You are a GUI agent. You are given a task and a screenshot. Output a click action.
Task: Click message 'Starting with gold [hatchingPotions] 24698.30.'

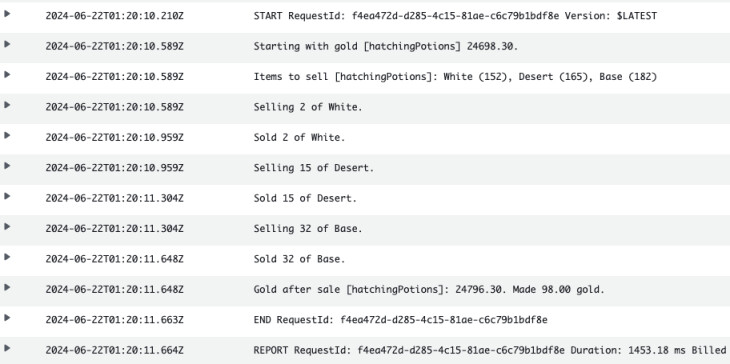point(385,47)
